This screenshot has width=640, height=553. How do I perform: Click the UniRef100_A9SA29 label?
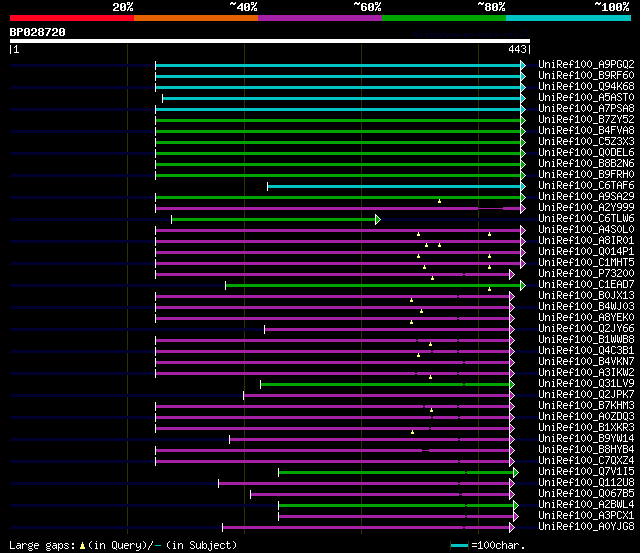(x=586, y=197)
